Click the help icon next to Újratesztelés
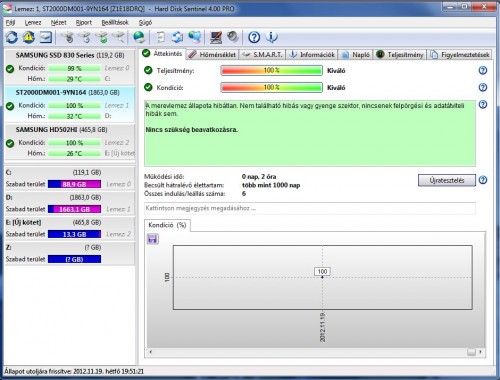This screenshot has height=380, width=500. (483, 180)
